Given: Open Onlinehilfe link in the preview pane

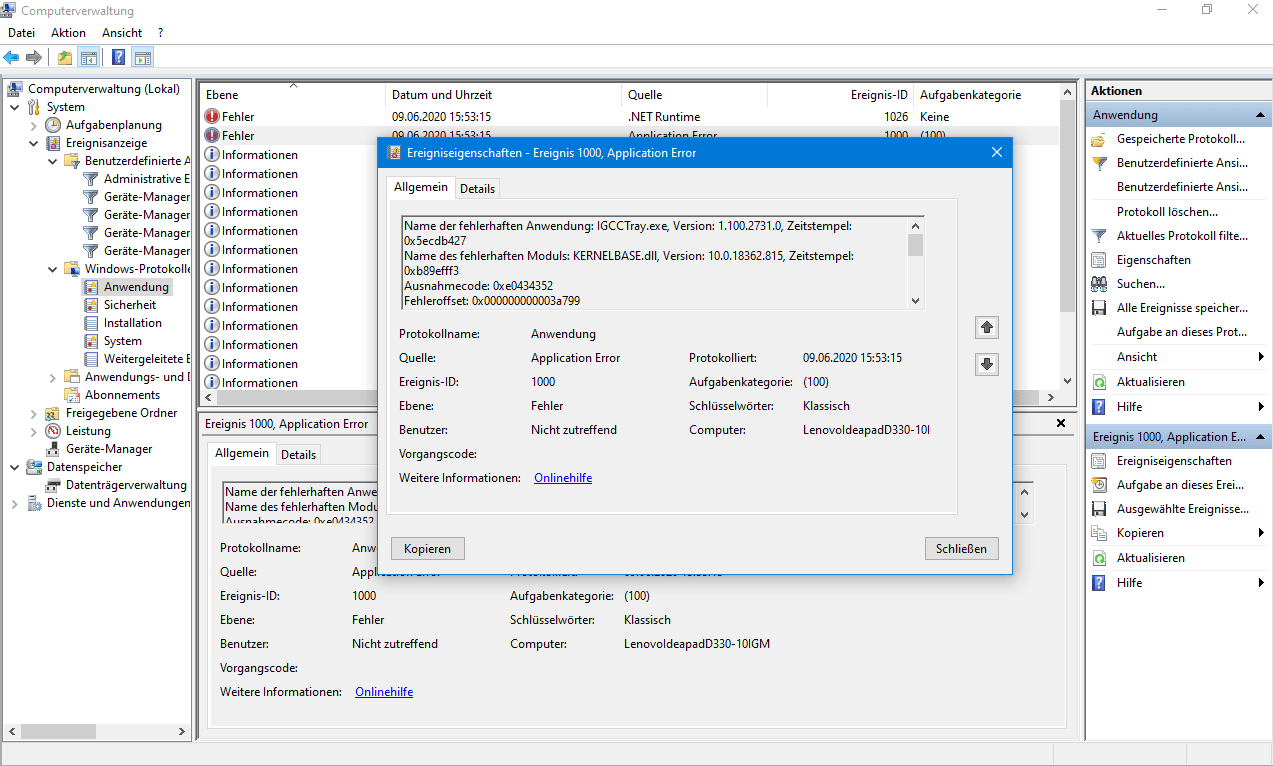Looking at the screenshot, I should (384, 692).
